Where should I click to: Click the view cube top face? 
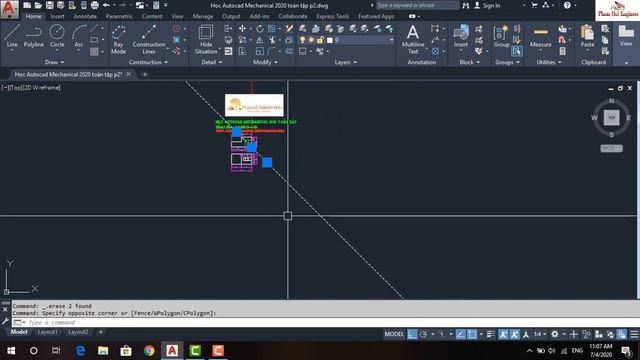[611, 118]
